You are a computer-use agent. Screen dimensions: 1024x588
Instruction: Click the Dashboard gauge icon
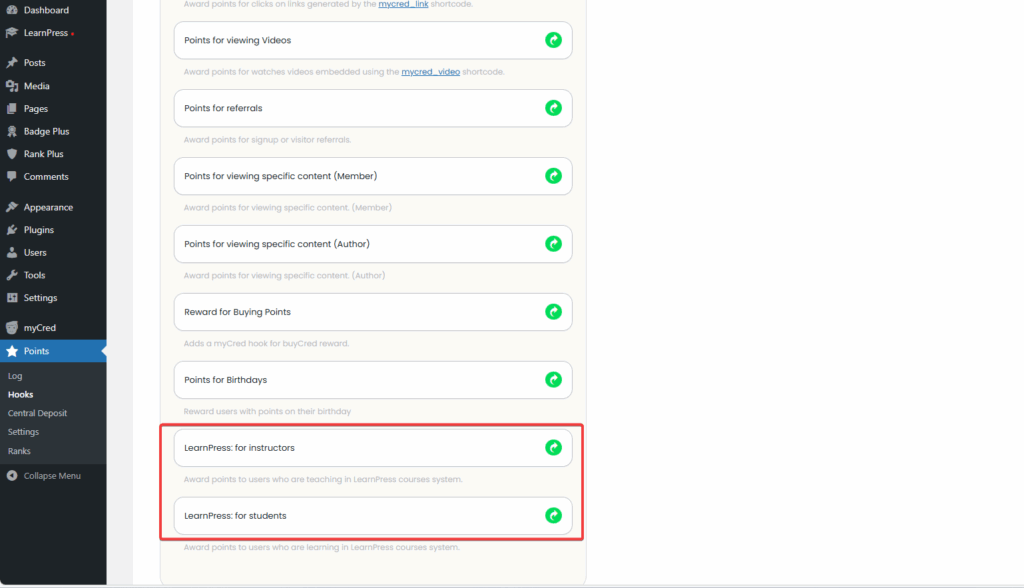click(x=12, y=10)
